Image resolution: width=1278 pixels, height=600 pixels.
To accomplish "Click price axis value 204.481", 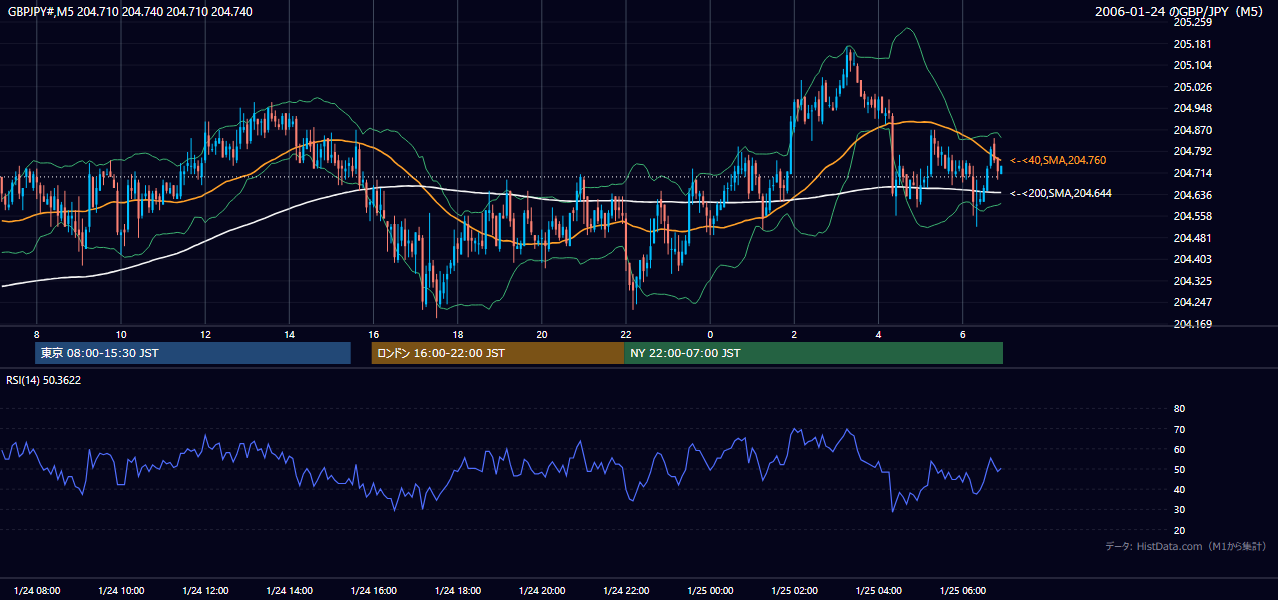I will pos(1192,238).
